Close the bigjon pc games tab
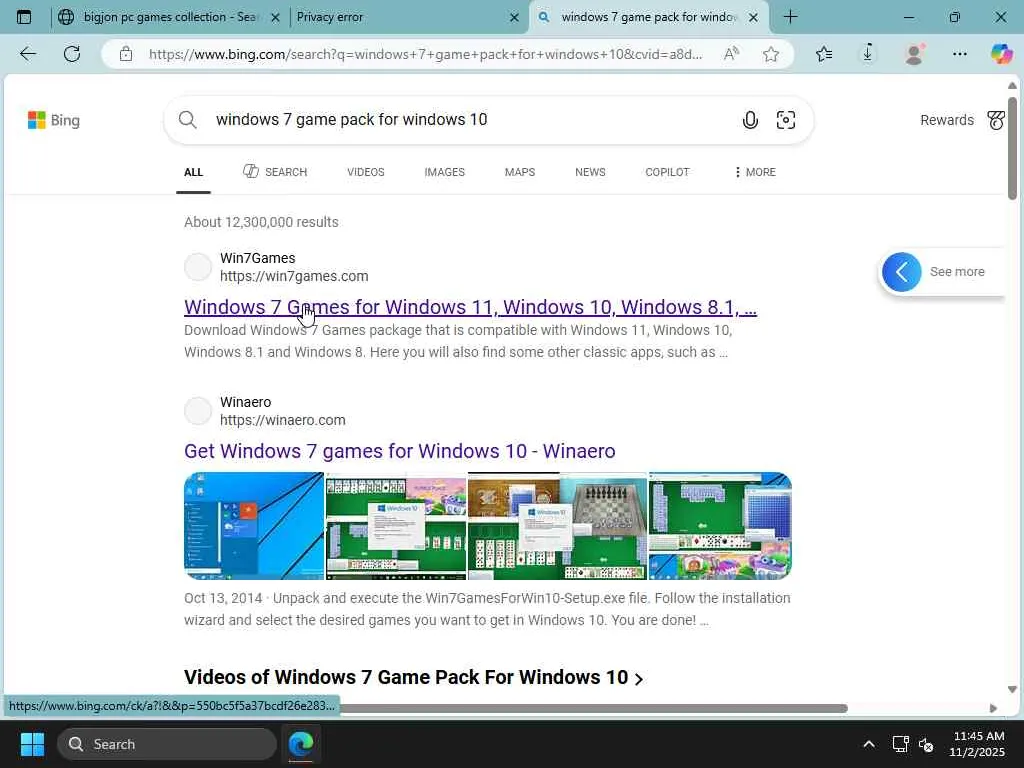The width and height of the screenshot is (1024, 768). (x=276, y=18)
